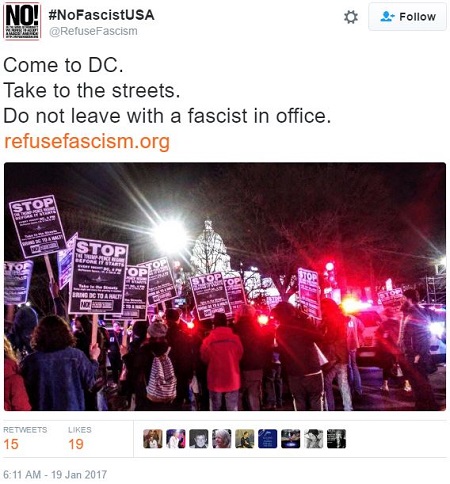Image resolution: width=450 pixels, height=484 pixels.
Task: Click the NO! profile avatar
Action: pyautogui.click(x=21, y=21)
